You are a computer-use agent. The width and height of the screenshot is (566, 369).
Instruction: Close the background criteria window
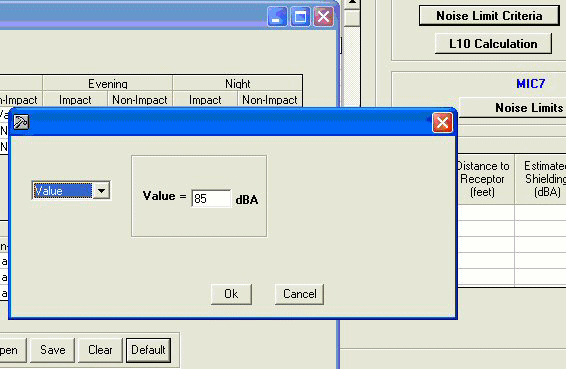tap(323, 17)
